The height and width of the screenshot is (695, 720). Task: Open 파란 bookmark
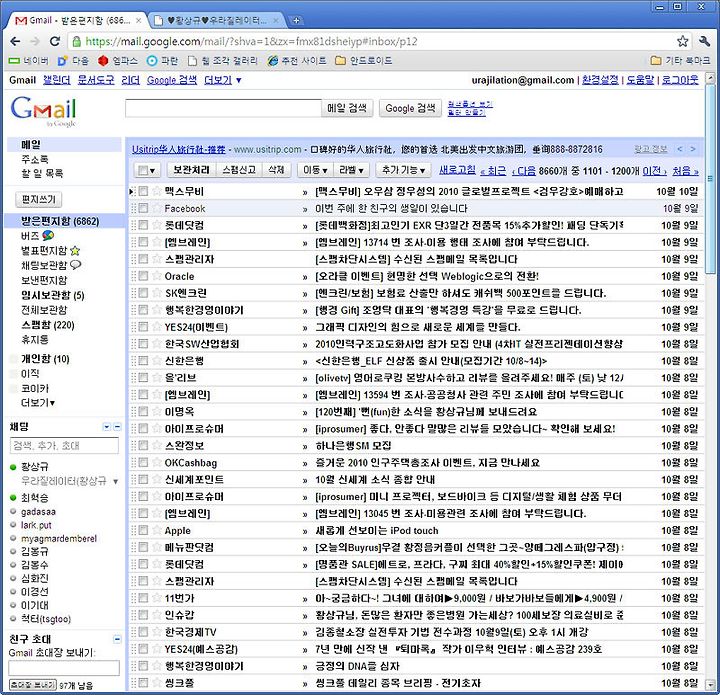163,61
